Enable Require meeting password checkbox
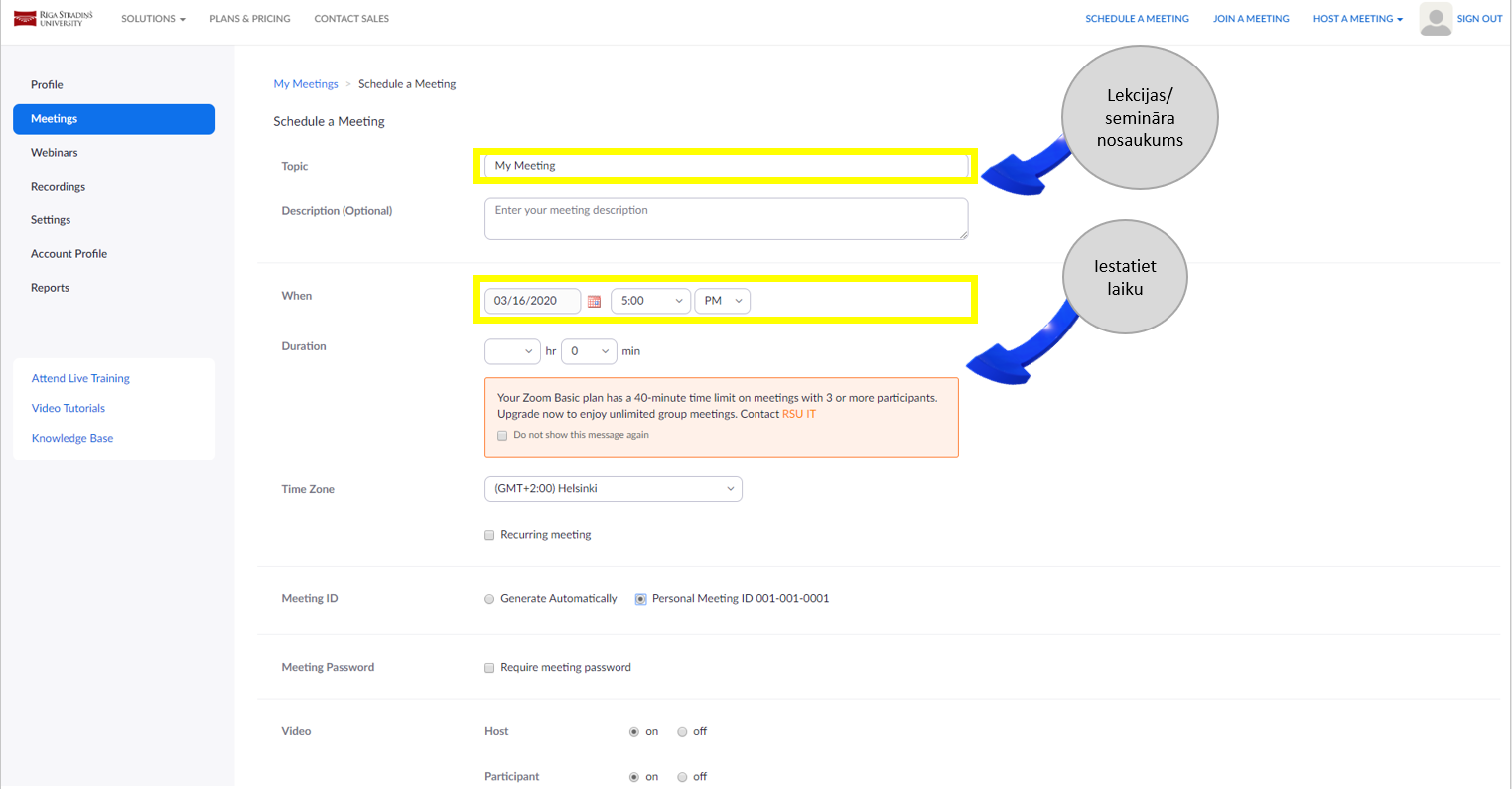This screenshot has width=1512, height=789. tap(489, 668)
